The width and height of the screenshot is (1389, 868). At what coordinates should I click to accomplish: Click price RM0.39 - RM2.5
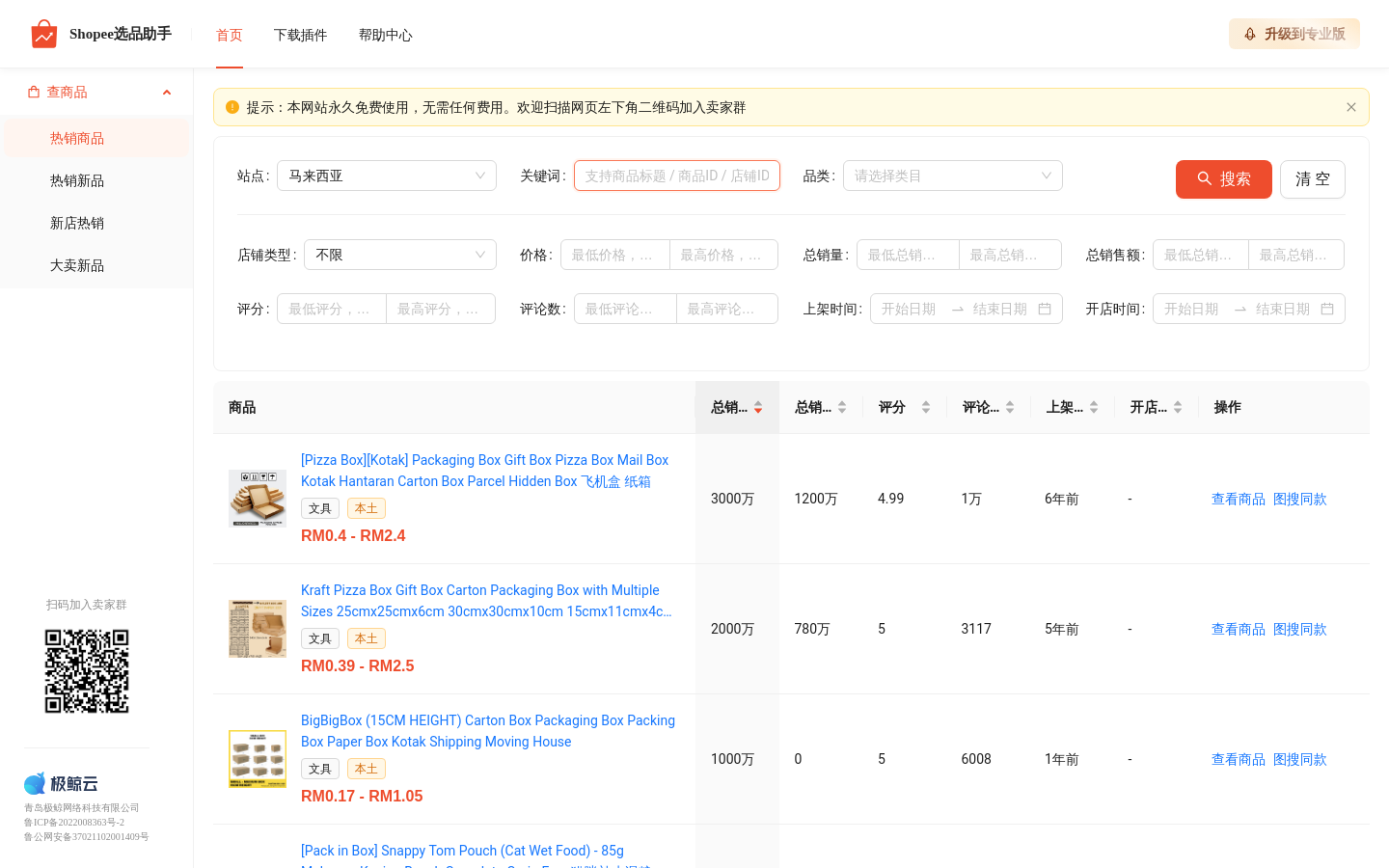(358, 665)
